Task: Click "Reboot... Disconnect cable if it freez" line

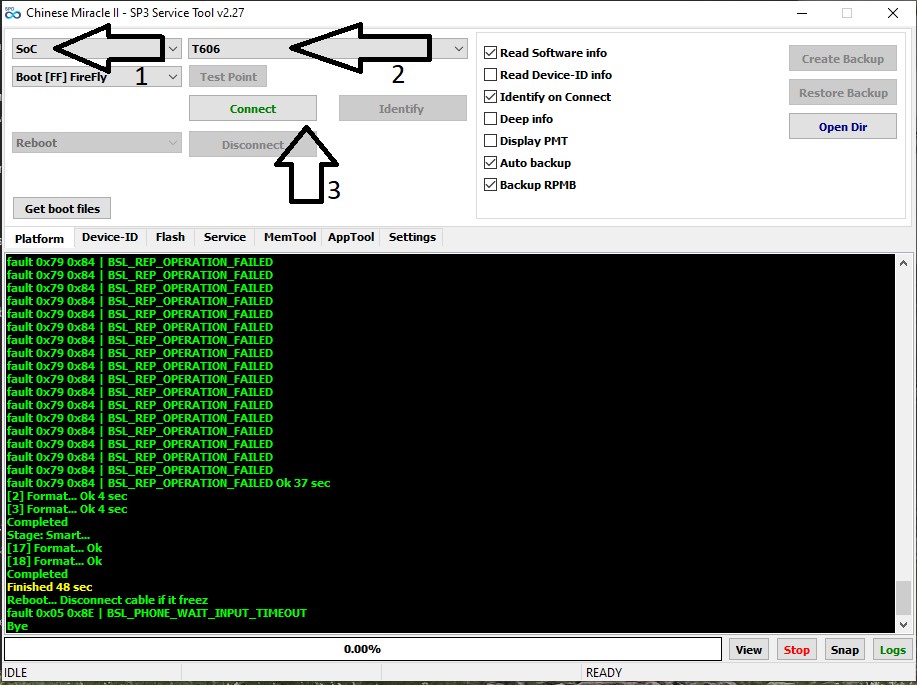Action: [x=108, y=600]
